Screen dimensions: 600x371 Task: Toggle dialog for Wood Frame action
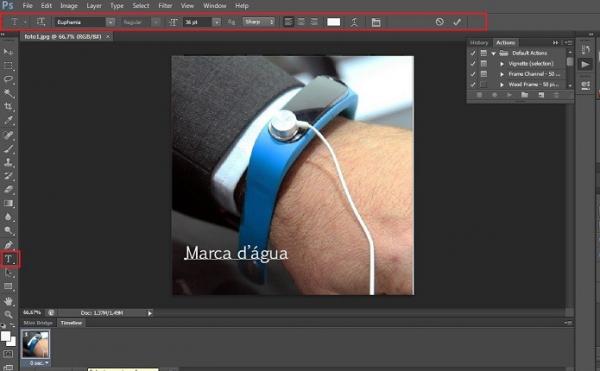[x=484, y=85]
